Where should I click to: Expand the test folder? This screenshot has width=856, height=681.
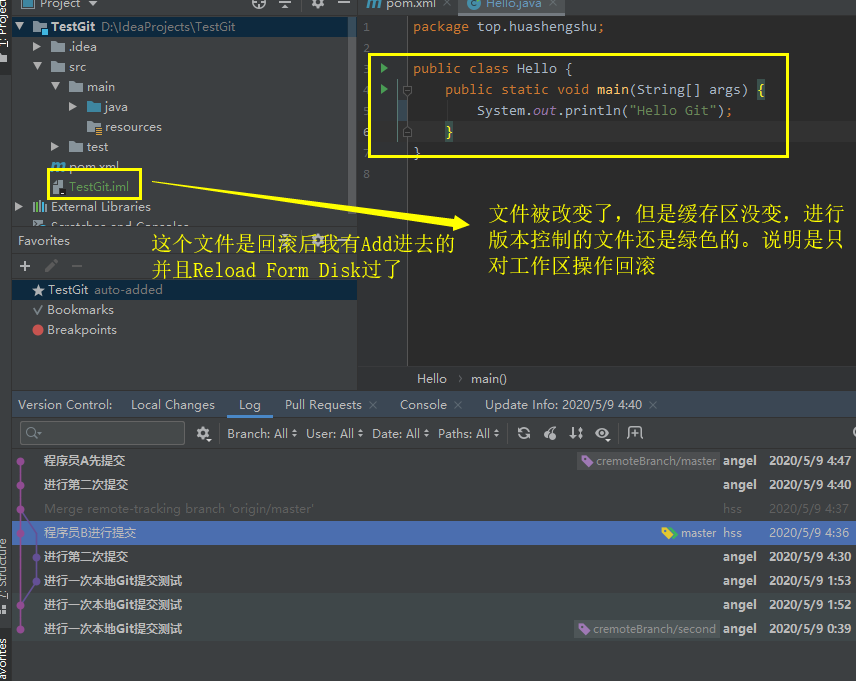point(55,146)
